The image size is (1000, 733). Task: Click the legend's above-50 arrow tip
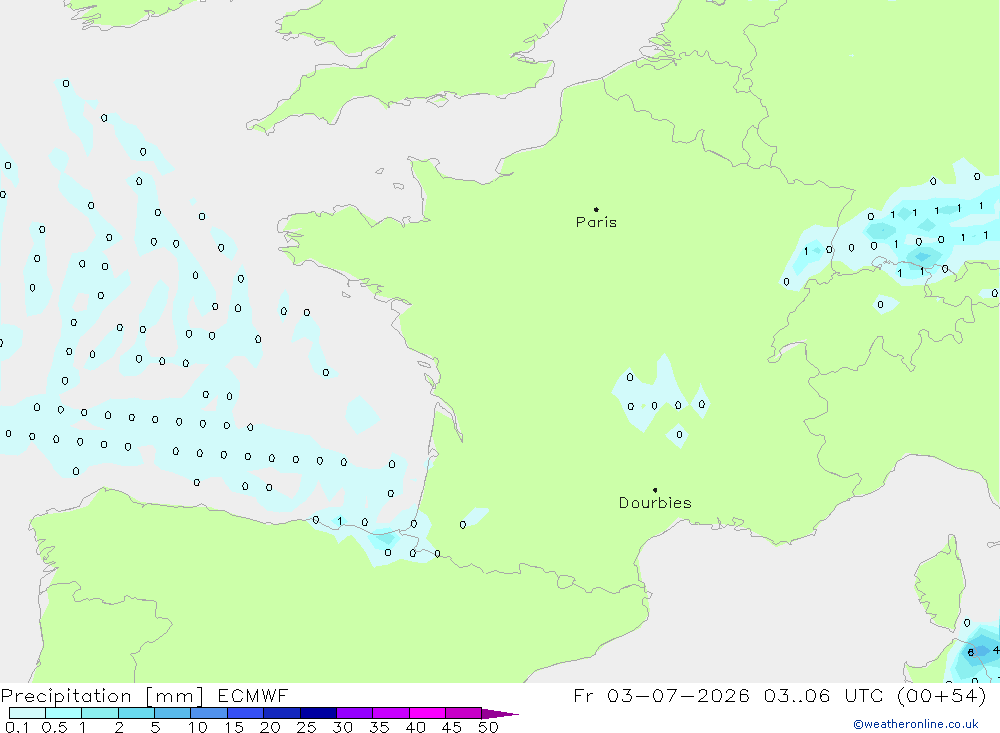(500, 714)
